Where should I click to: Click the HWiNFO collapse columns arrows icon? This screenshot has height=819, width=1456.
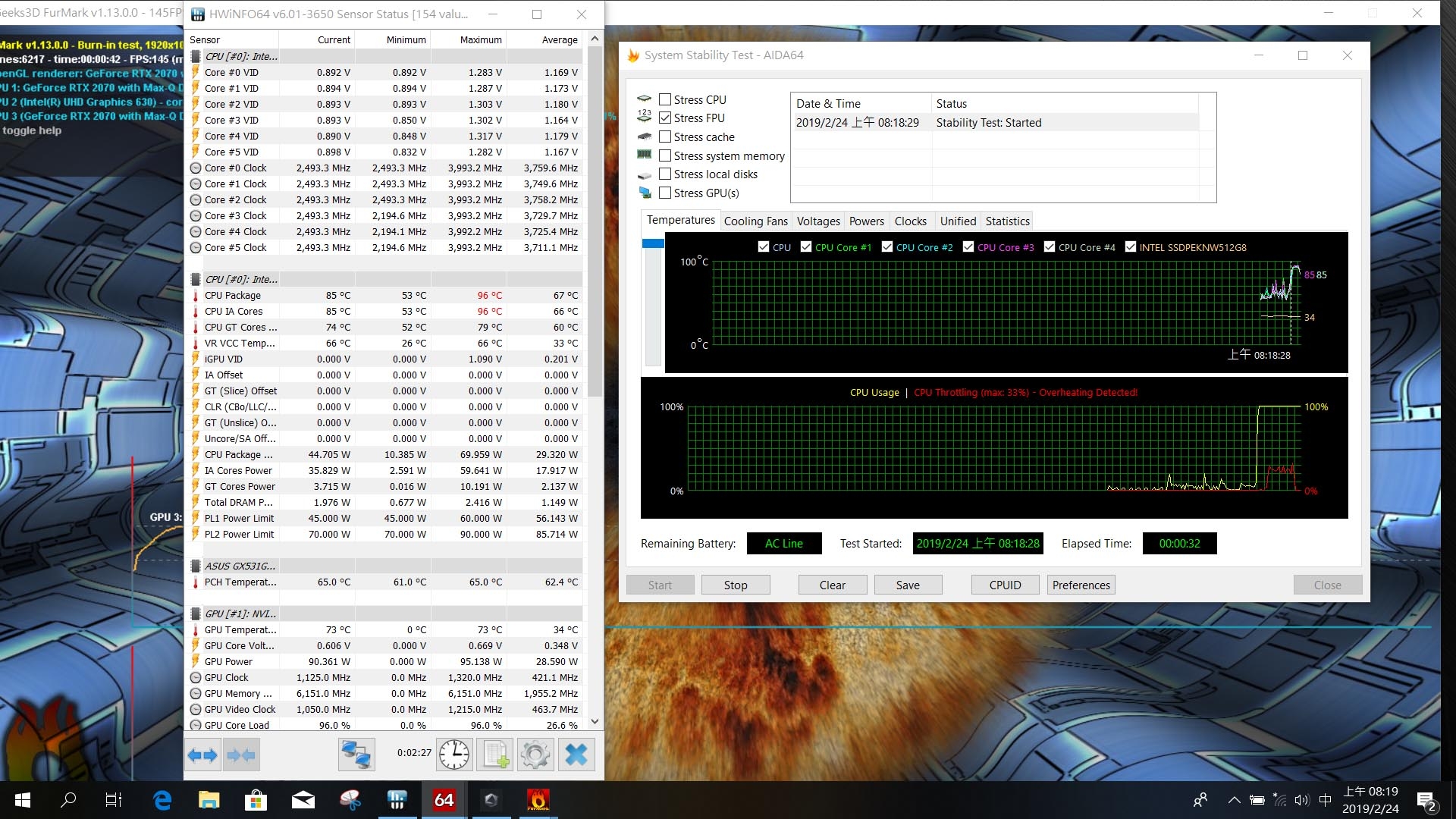tap(241, 755)
